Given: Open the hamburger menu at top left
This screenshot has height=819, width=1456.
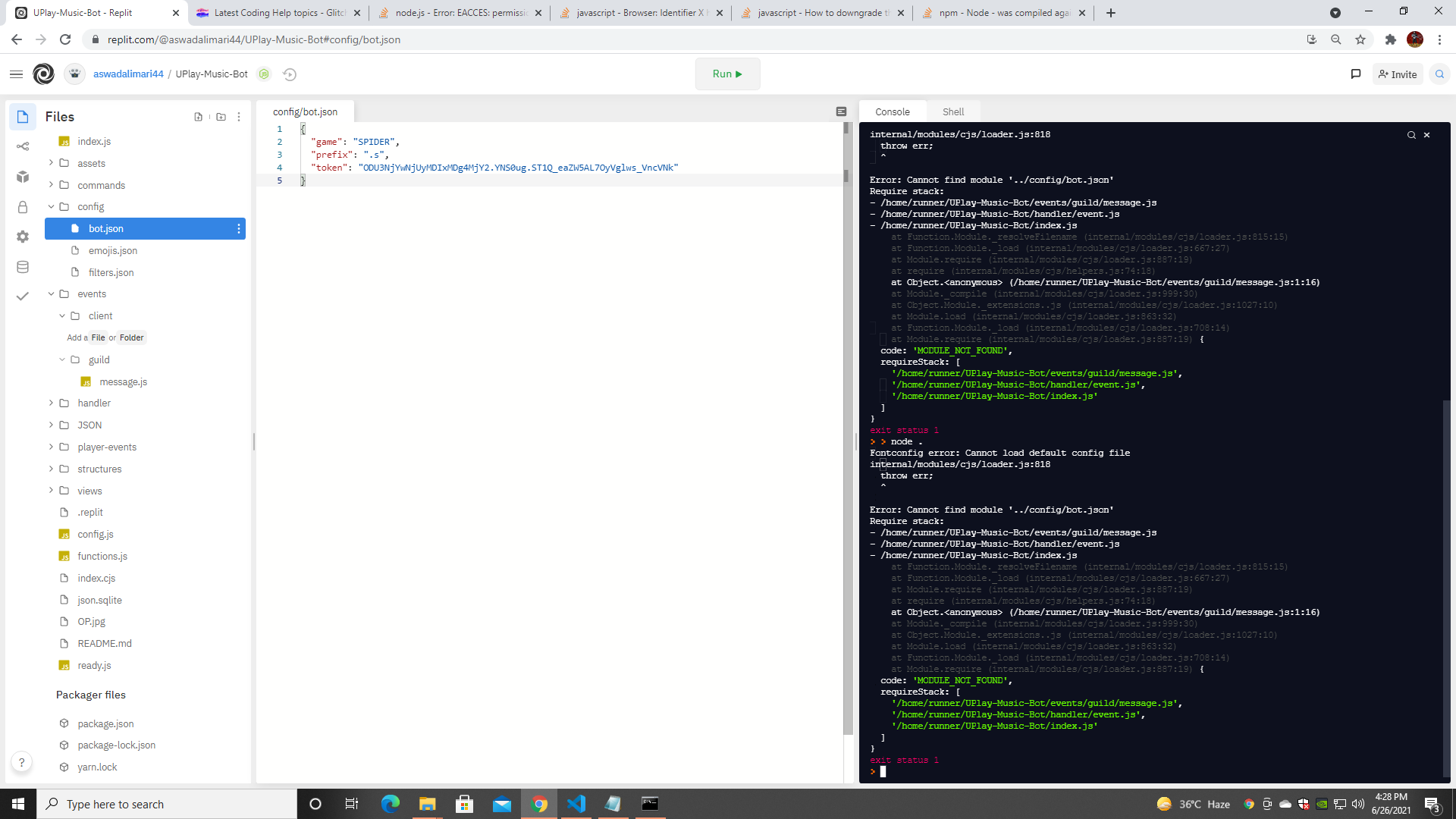Looking at the screenshot, I should [16, 74].
